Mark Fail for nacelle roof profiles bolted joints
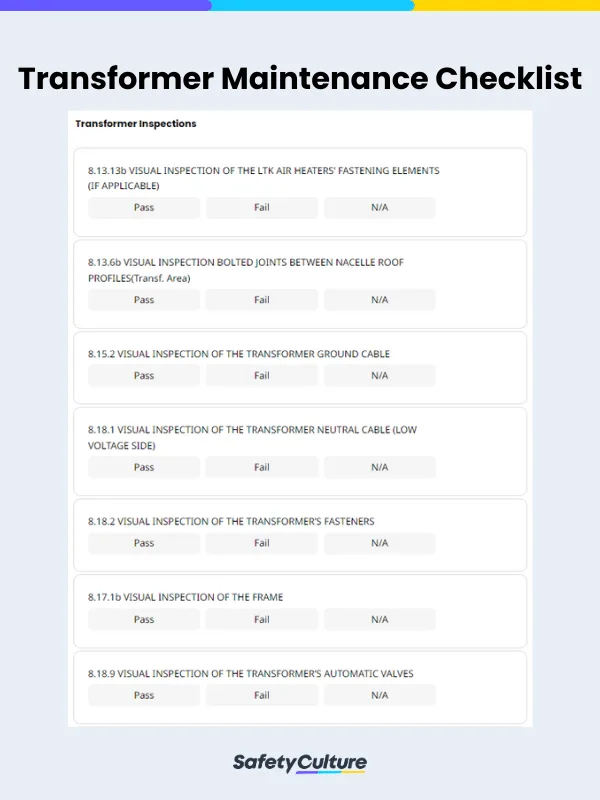This screenshot has width=600, height=800. tap(261, 299)
